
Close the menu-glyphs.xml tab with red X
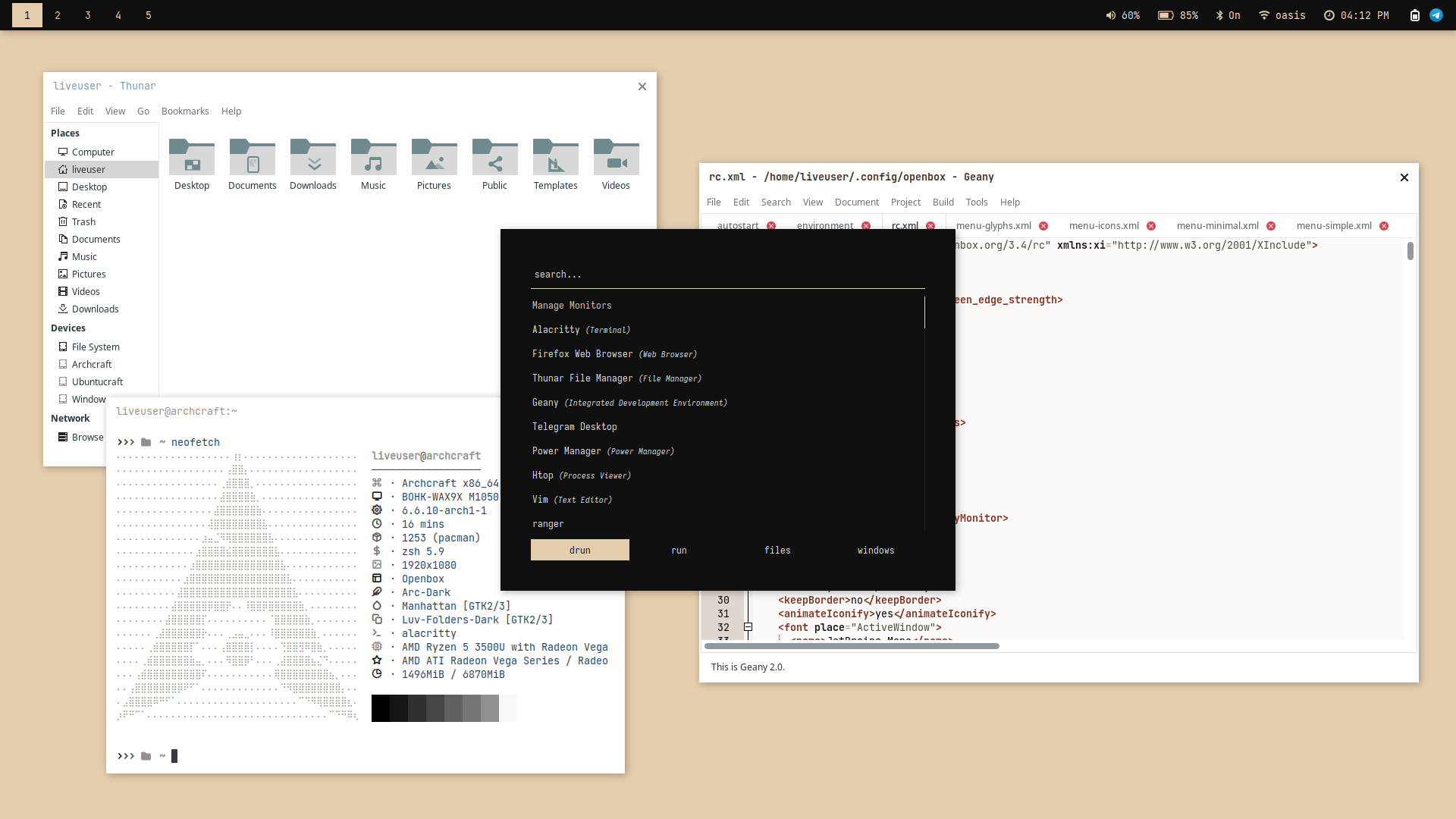[x=1043, y=226]
